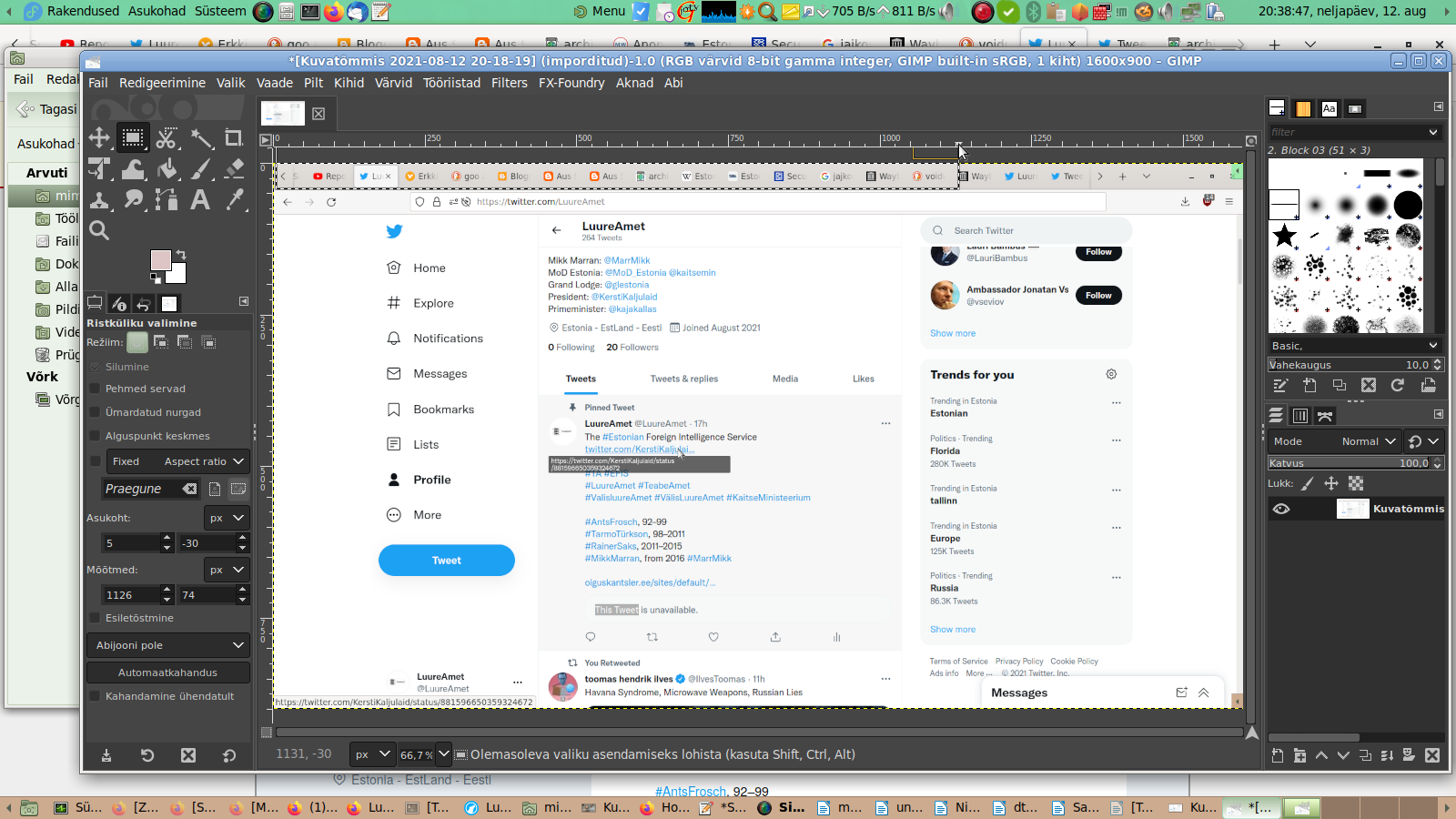Open the Valik menu
The height and width of the screenshot is (819, 1456).
(x=231, y=83)
